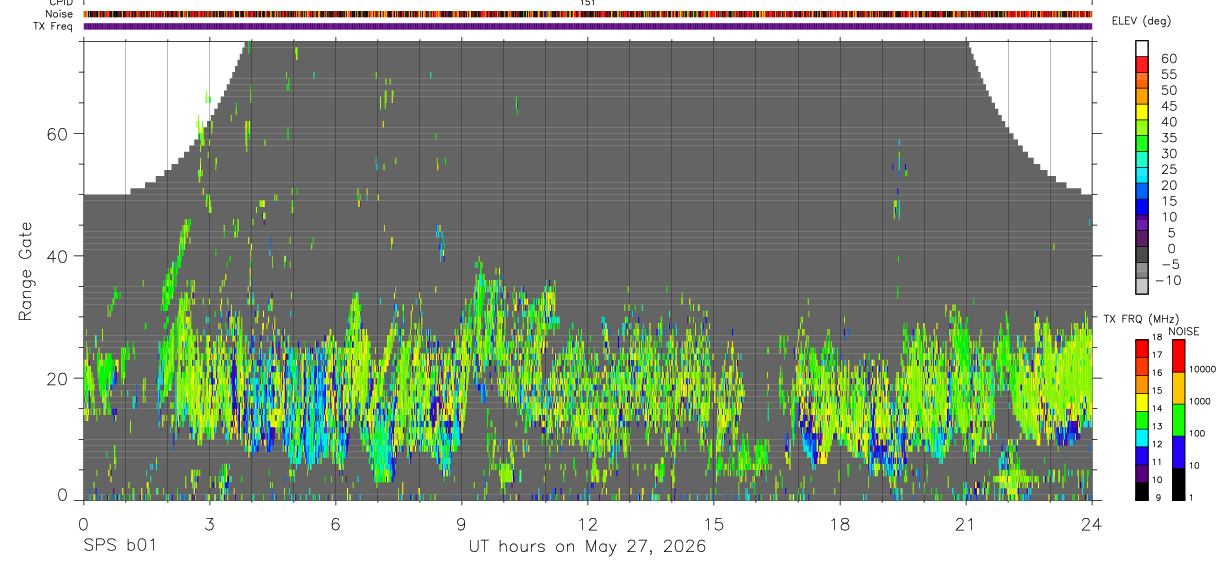
Task: Click the red swatch in the ELEV colorbar
Action: click(1142, 65)
